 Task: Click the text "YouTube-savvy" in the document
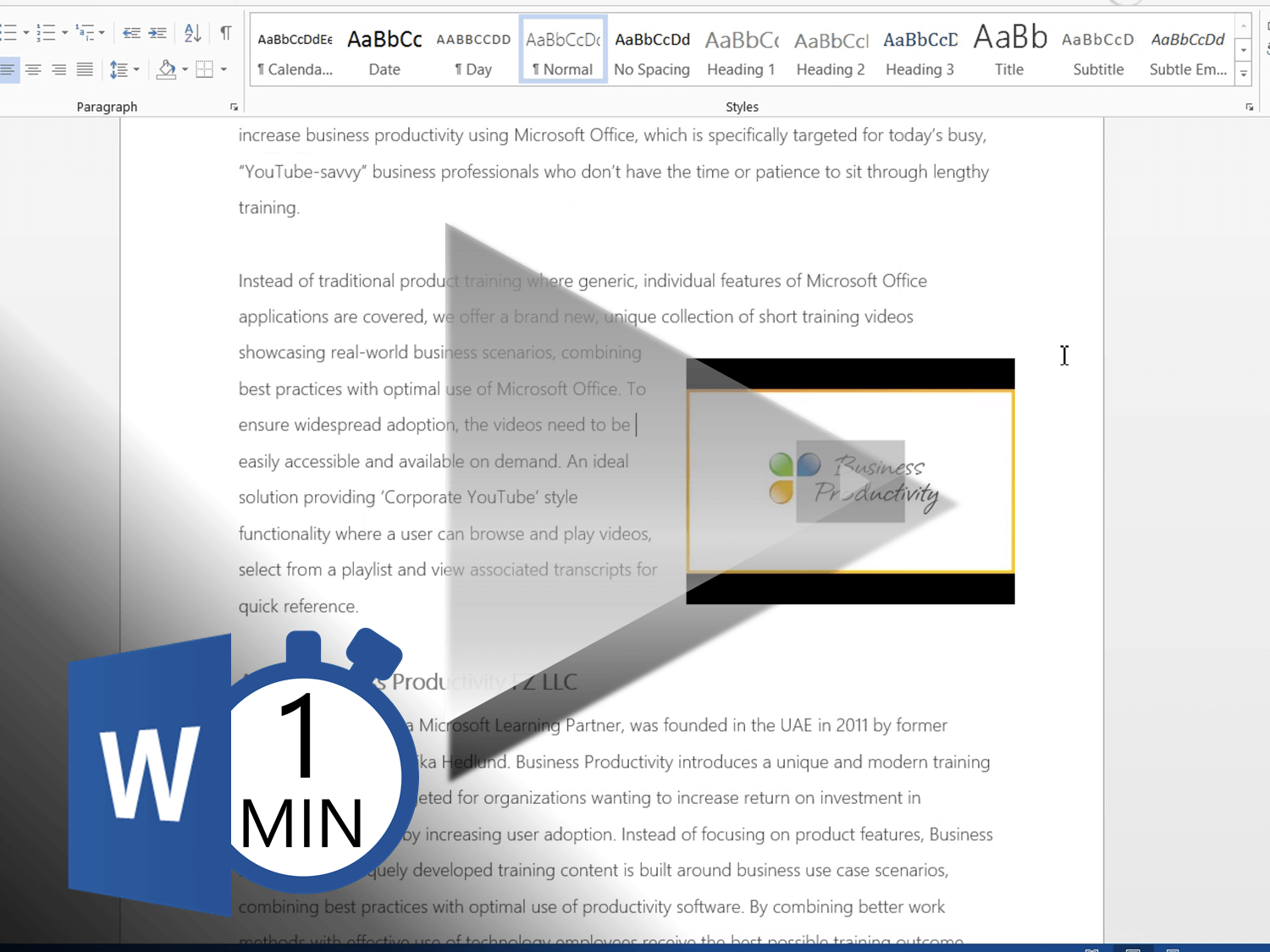pyautogui.click(x=302, y=173)
